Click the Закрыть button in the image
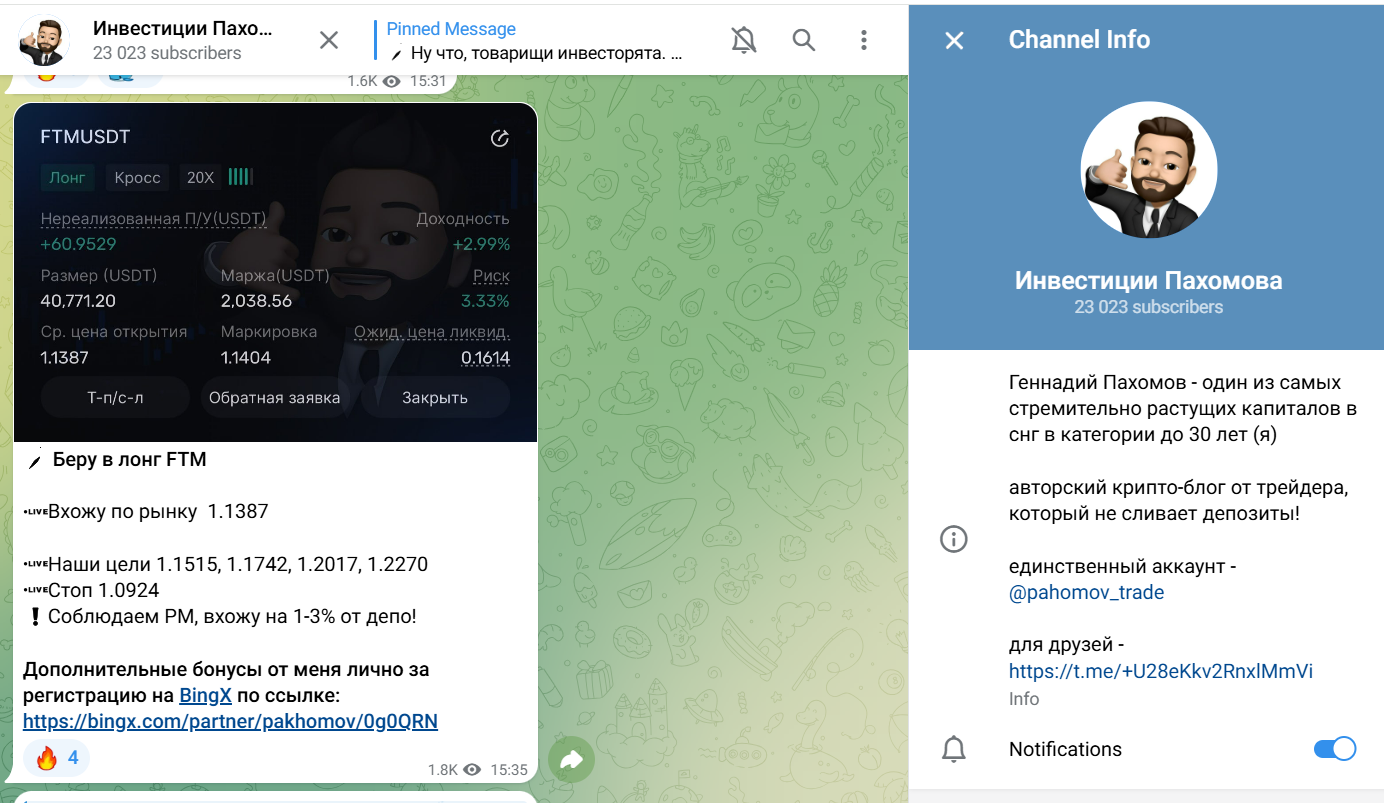This screenshot has width=1384, height=803. pyautogui.click(x=435, y=397)
